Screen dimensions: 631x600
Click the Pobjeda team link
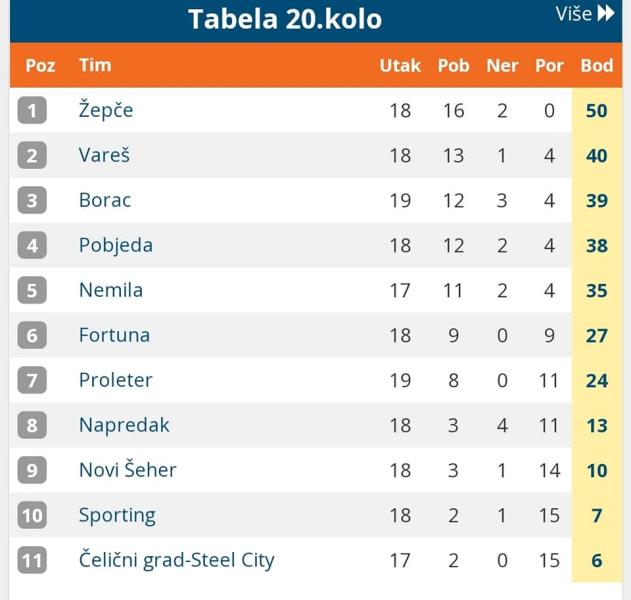pyautogui.click(x=116, y=245)
